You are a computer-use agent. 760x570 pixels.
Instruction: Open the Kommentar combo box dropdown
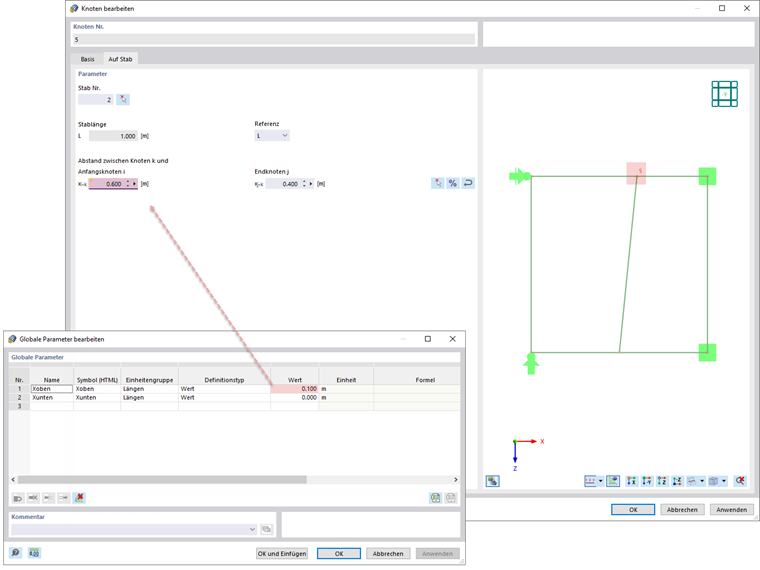[x=252, y=529]
